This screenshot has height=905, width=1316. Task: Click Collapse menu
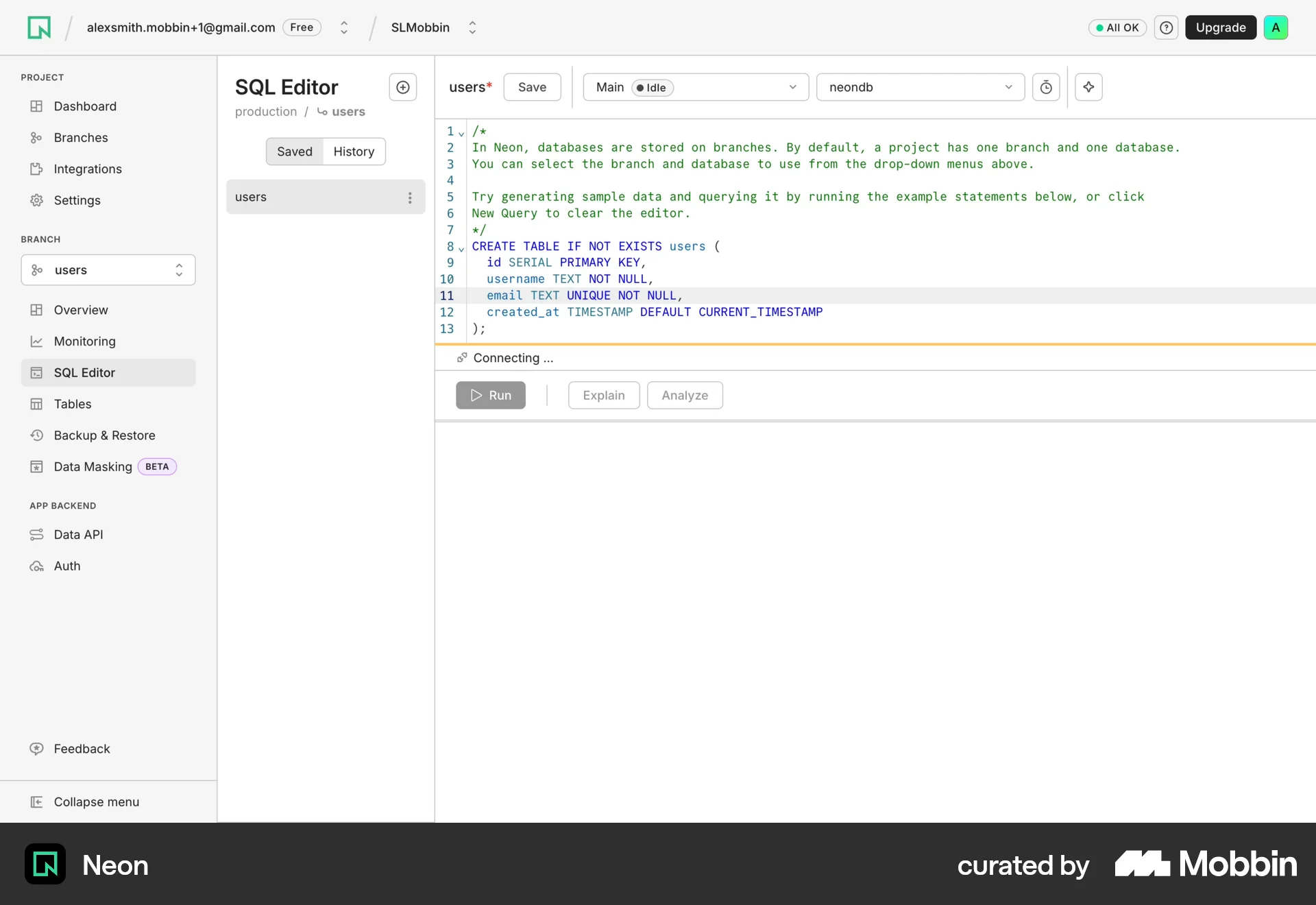click(108, 801)
